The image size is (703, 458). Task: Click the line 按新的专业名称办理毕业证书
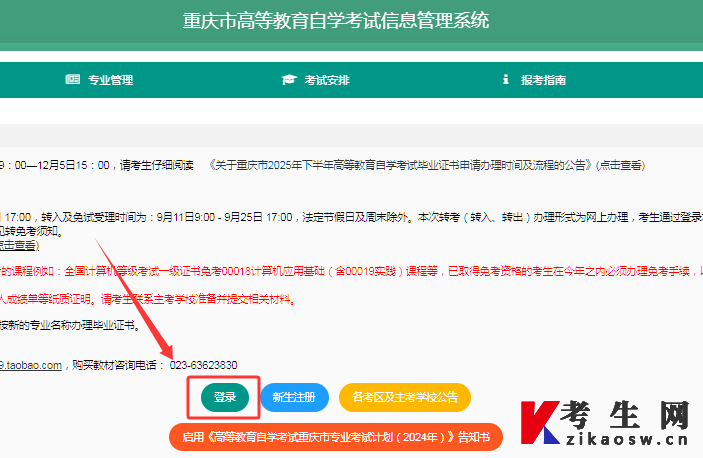(x=70, y=325)
